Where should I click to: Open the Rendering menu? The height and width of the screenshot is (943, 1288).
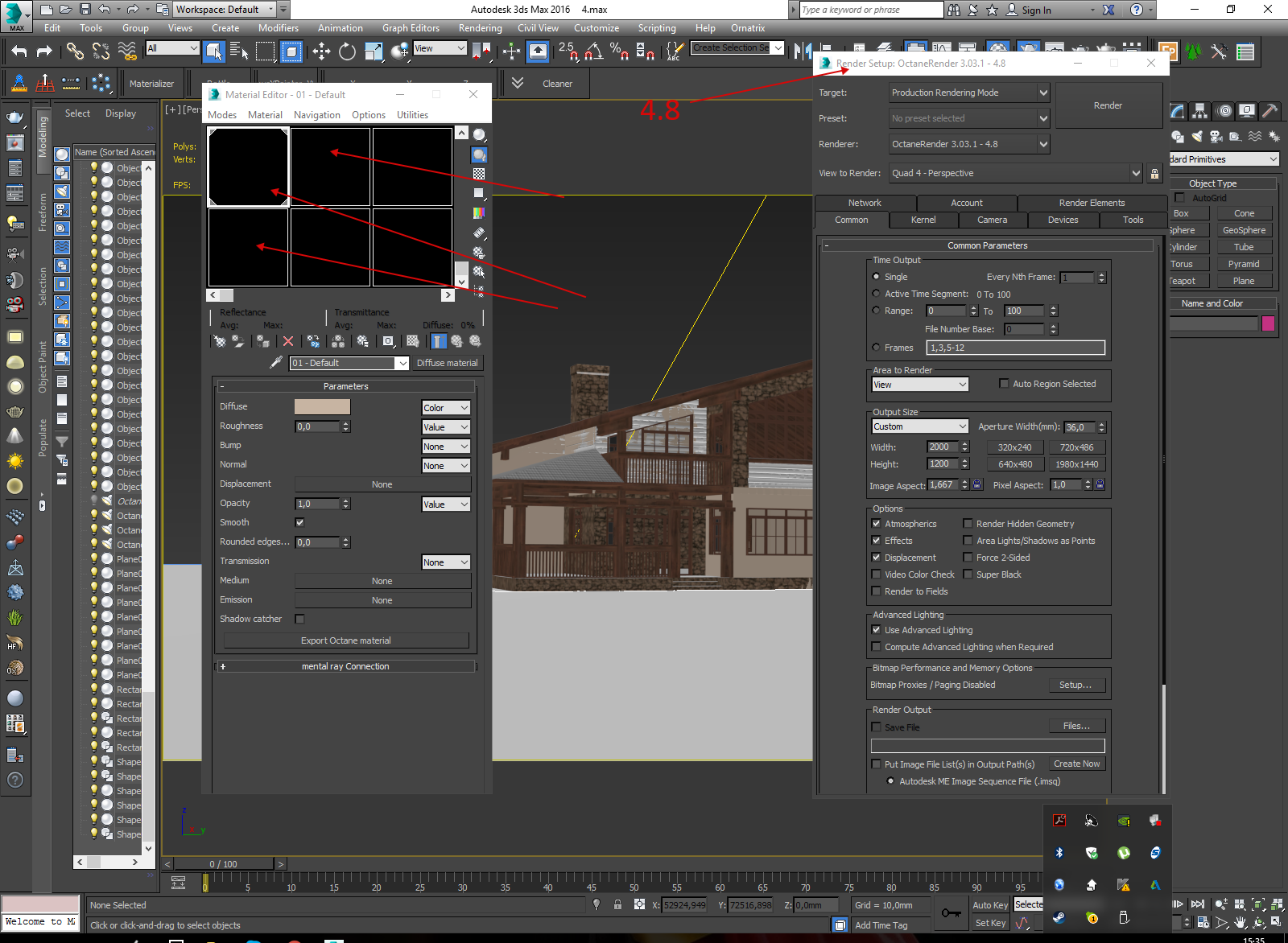(480, 28)
